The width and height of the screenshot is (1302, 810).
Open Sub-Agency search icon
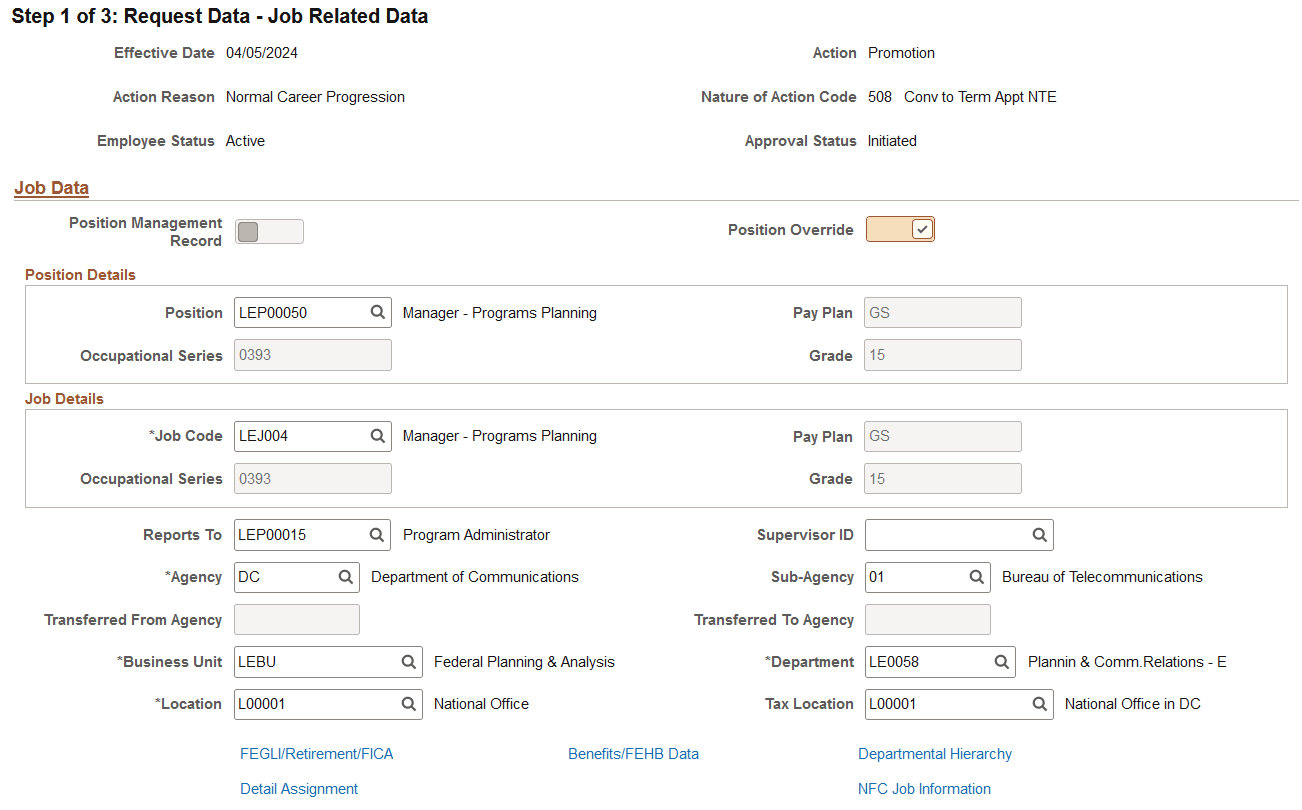click(x=977, y=577)
